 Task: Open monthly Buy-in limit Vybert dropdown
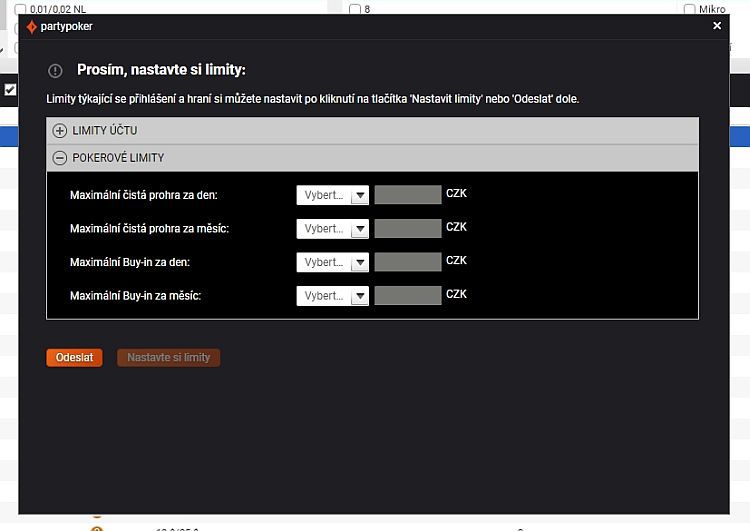(332, 296)
